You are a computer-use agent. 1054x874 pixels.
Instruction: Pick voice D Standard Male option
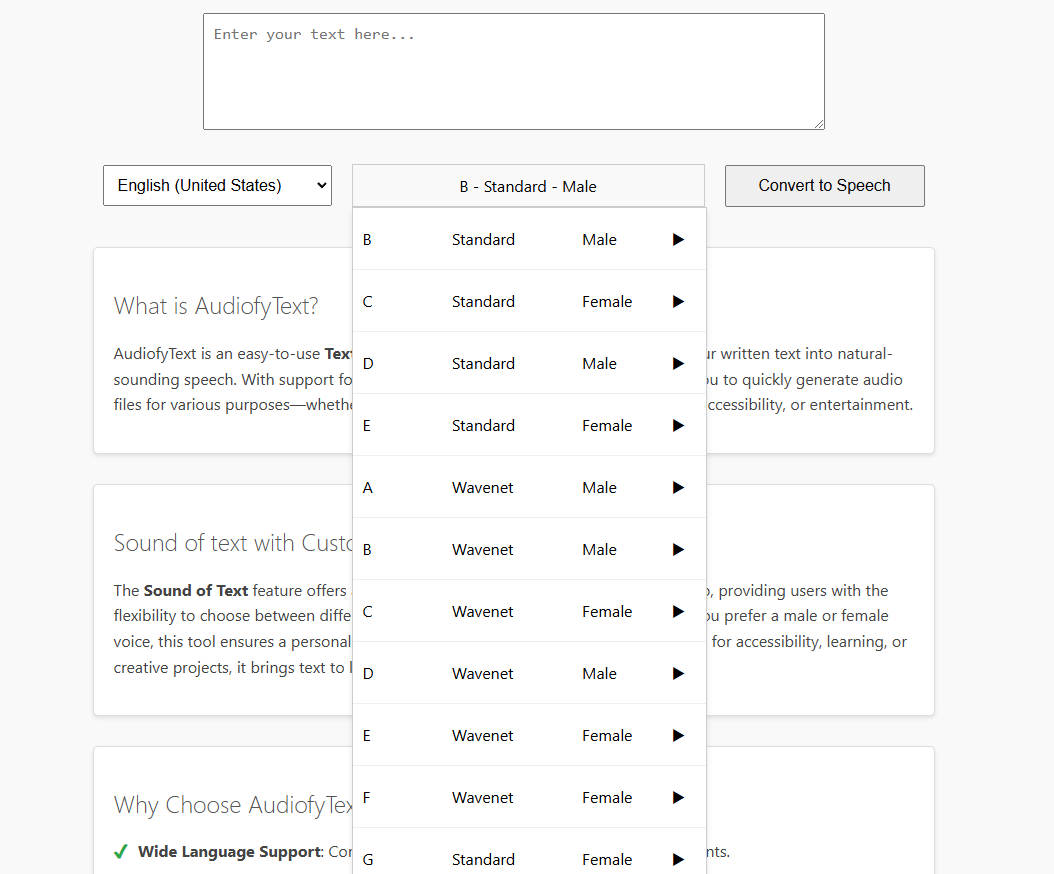click(529, 363)
